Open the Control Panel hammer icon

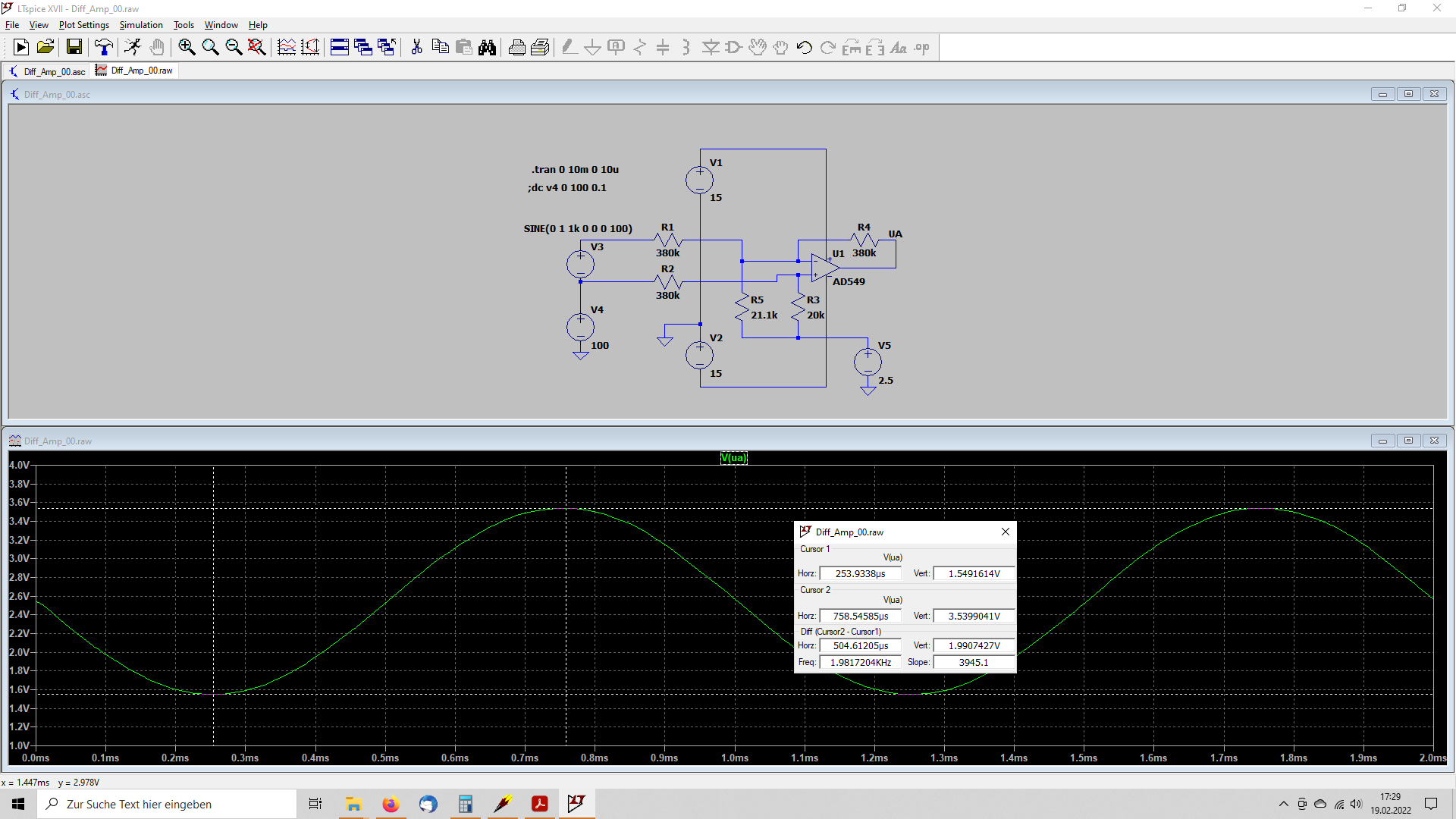tap(104, 48)
